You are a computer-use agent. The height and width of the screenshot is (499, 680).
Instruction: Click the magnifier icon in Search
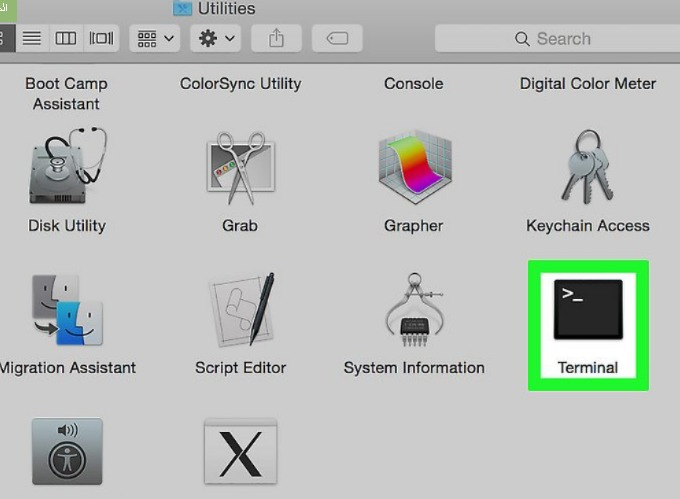(x=522, y=39)
